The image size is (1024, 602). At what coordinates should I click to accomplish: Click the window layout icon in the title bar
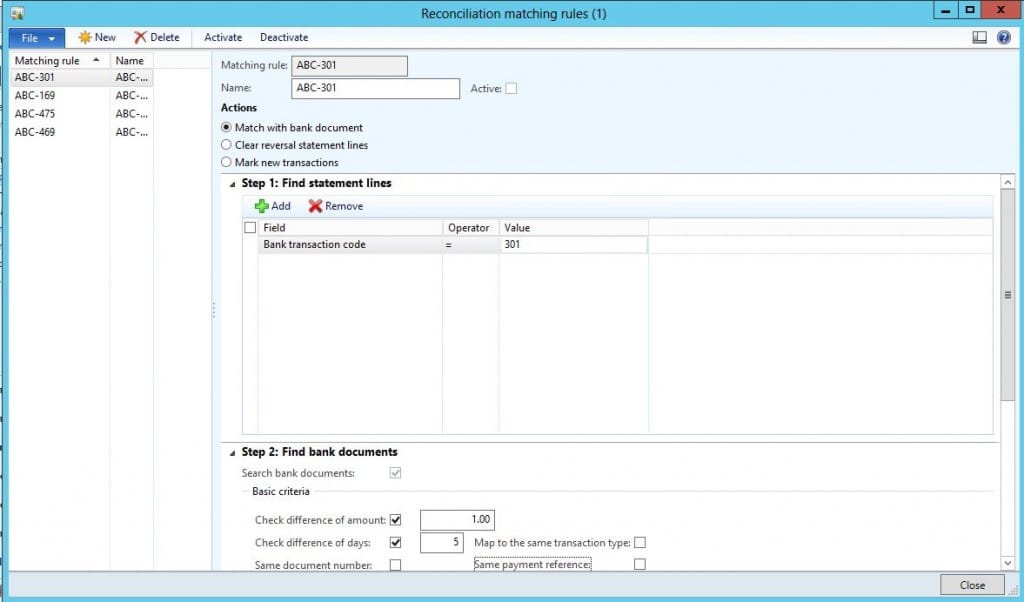[979, 37]
